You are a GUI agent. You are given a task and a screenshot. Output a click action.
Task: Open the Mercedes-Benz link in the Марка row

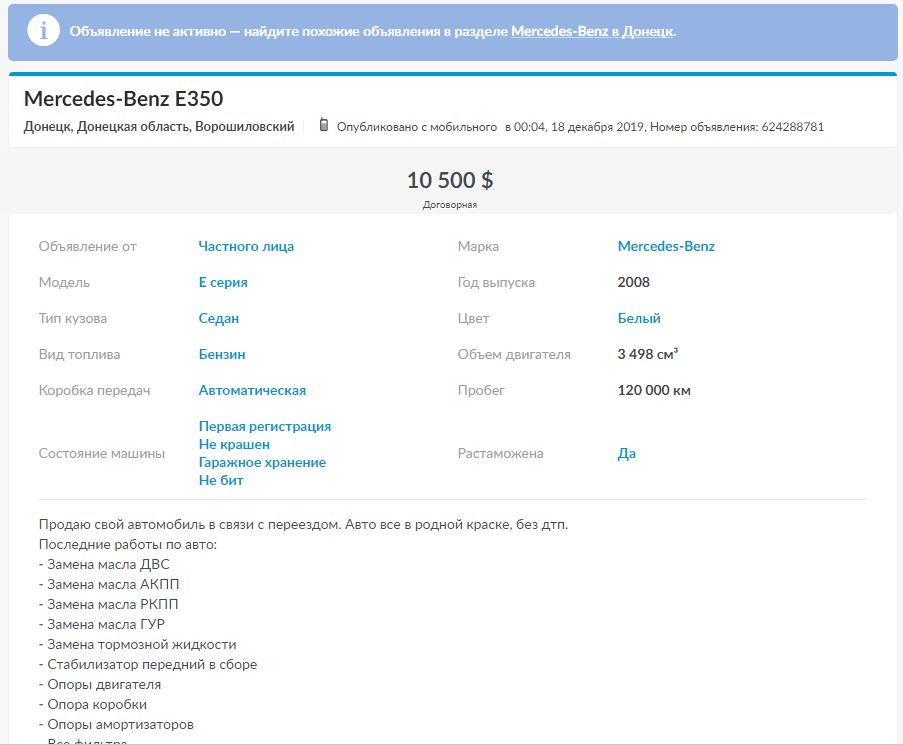point(666,246)
